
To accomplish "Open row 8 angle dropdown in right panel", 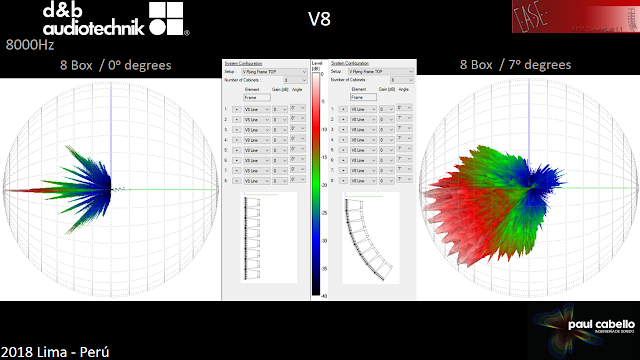I will 404,179.
